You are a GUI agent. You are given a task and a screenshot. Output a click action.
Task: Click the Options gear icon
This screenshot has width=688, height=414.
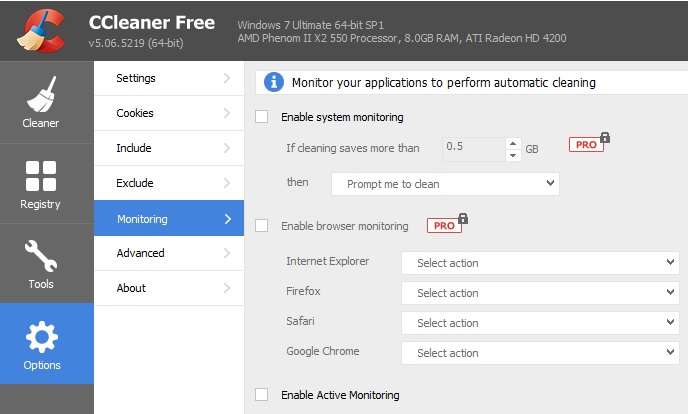click(x=41, y=338)
